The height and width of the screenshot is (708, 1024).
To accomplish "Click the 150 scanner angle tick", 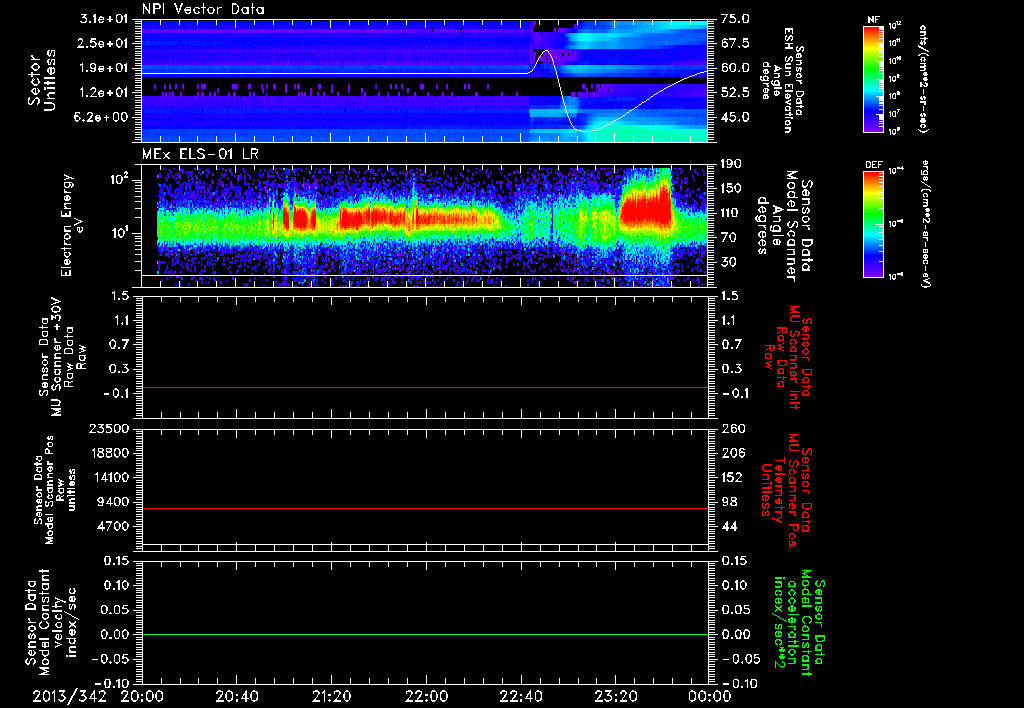I will [731, 189].
